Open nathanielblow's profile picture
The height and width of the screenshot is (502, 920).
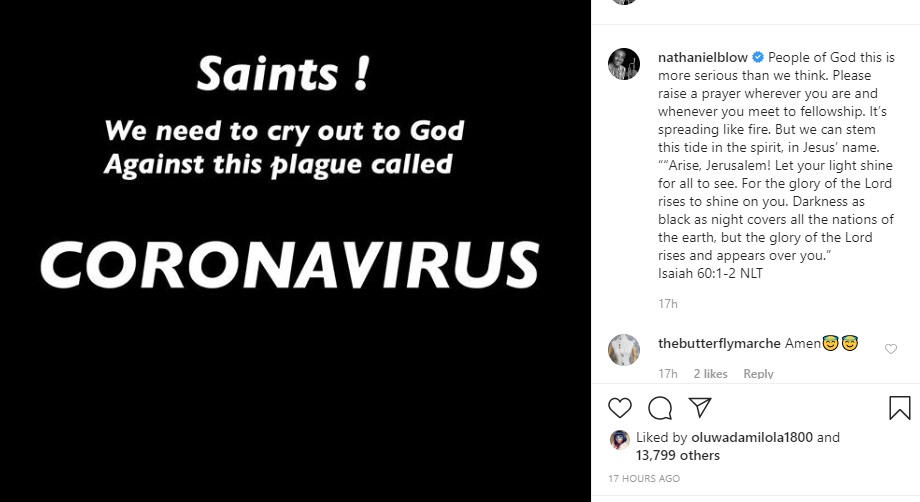tap(624, 64)
